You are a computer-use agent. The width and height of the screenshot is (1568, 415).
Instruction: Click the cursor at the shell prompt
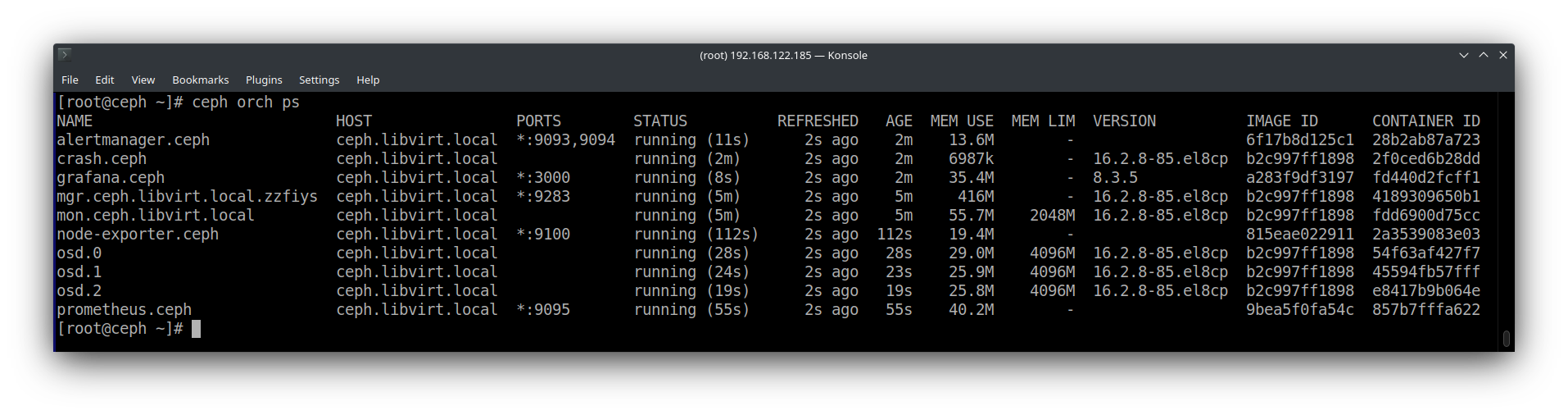click(196, 329)
